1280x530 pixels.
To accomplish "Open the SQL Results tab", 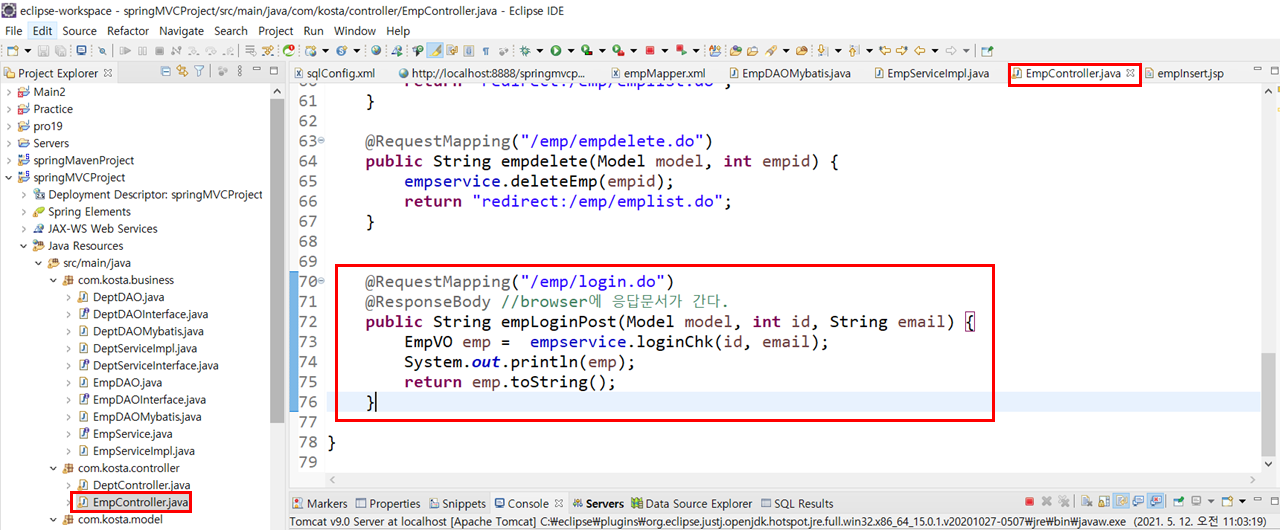I will [x=798, y=503].
